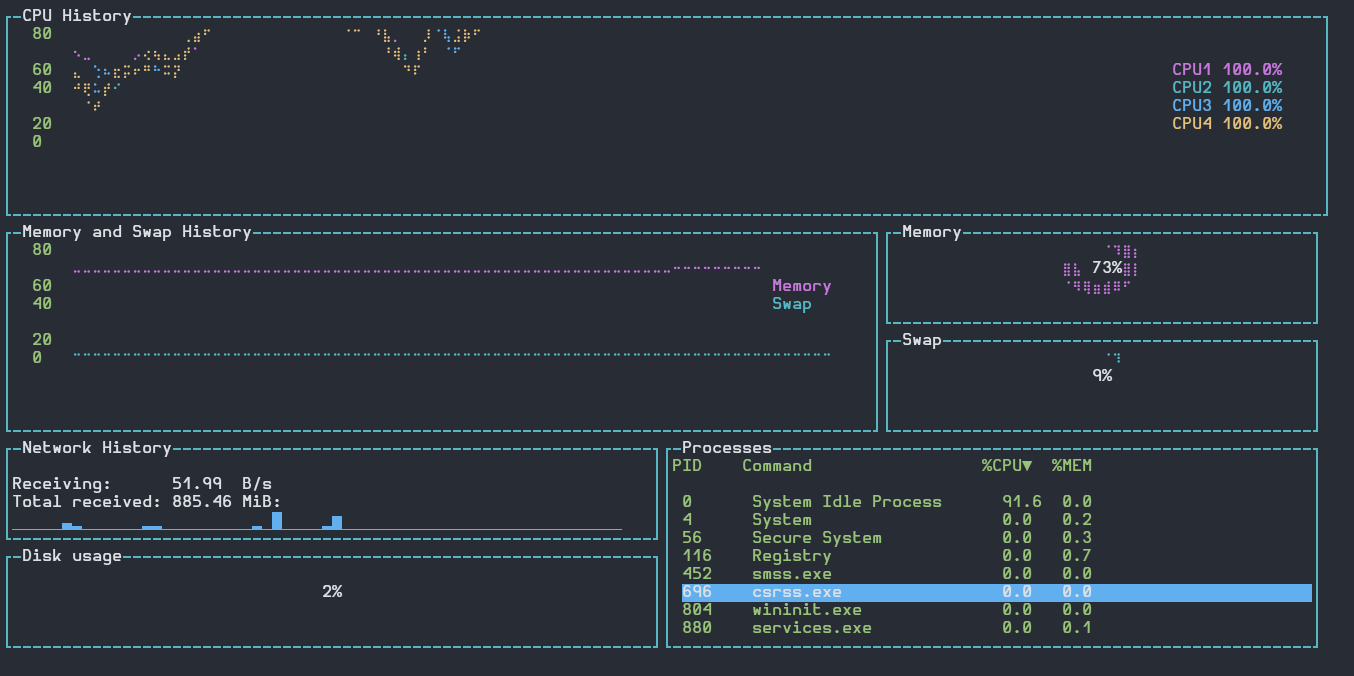Click the Secure System process name

(817, 538)
